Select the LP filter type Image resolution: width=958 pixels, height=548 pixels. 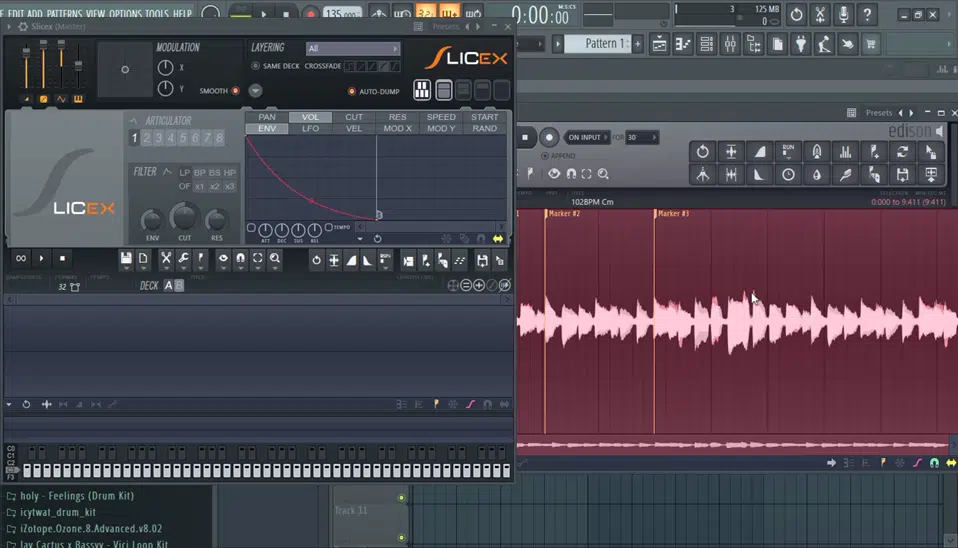coord(185,172)
